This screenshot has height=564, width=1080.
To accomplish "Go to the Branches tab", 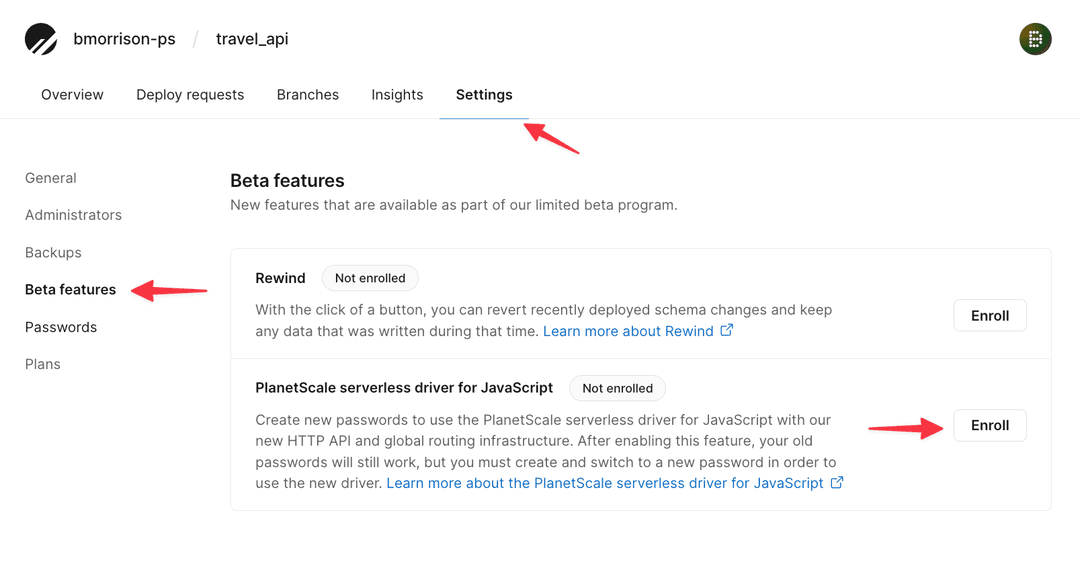I will tap(308, 95).
